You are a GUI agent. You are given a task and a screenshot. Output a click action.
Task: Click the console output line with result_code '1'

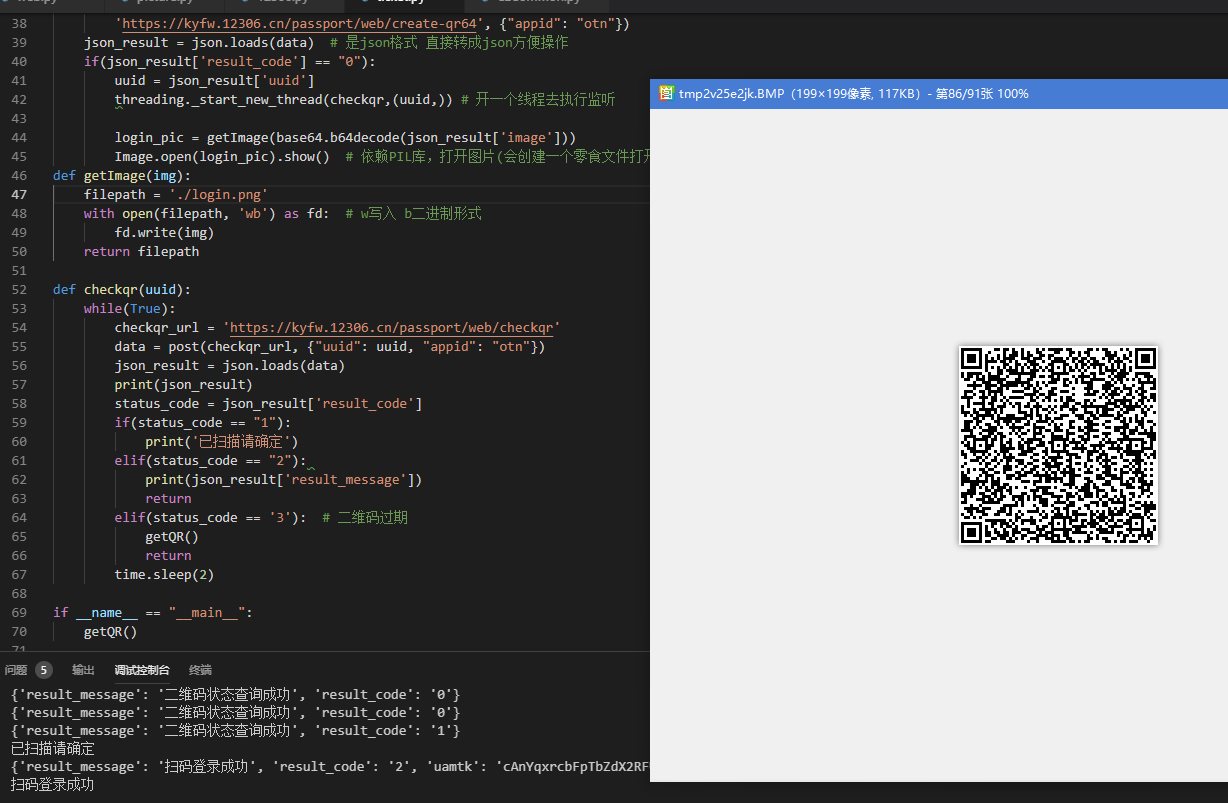[235, 731]
